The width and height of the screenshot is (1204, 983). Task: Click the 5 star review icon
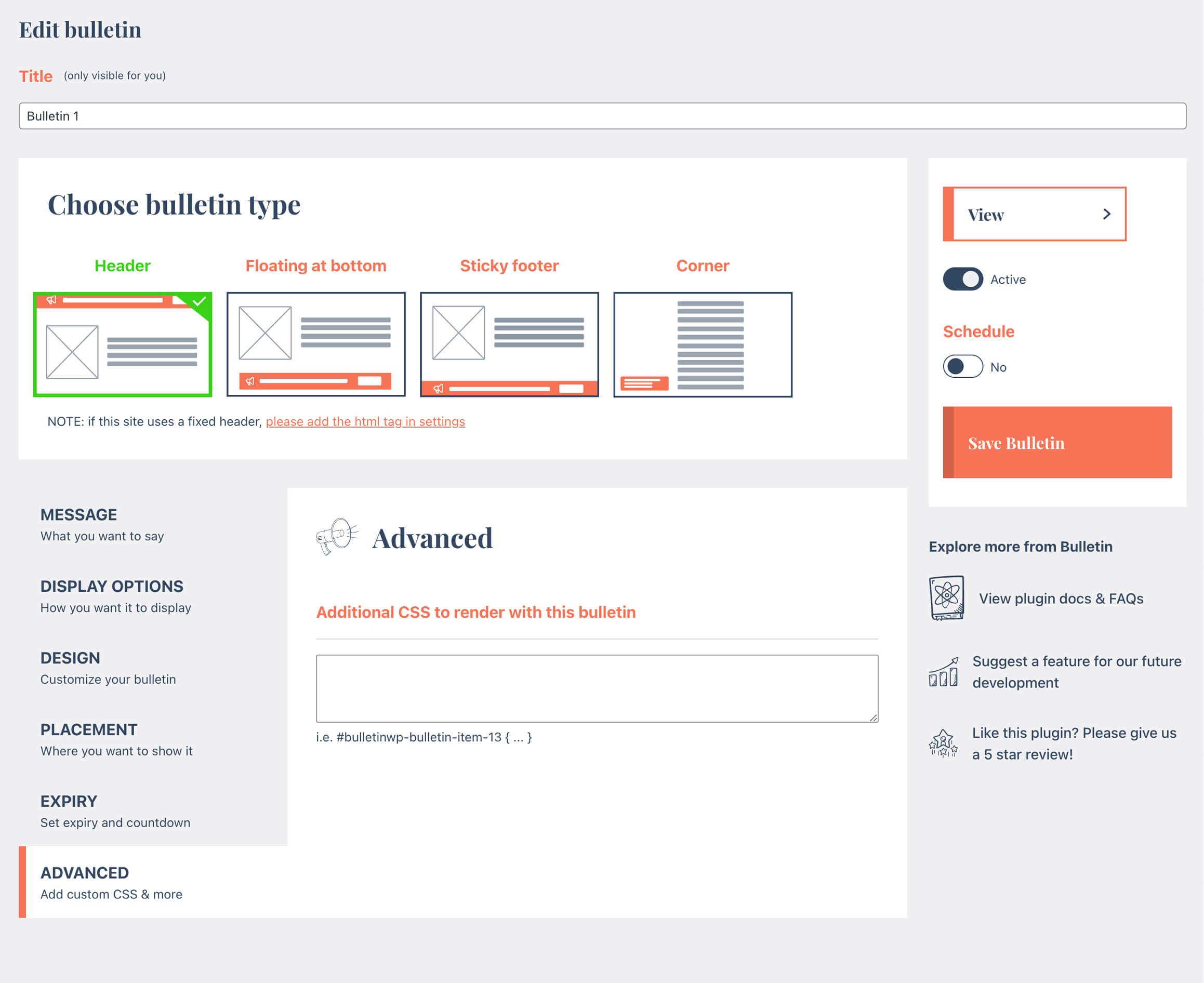[x=943, y=743]
